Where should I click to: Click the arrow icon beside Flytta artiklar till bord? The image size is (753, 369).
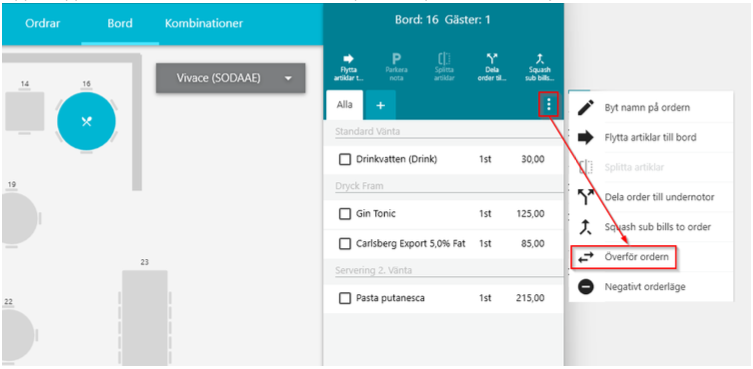point(585,137)
